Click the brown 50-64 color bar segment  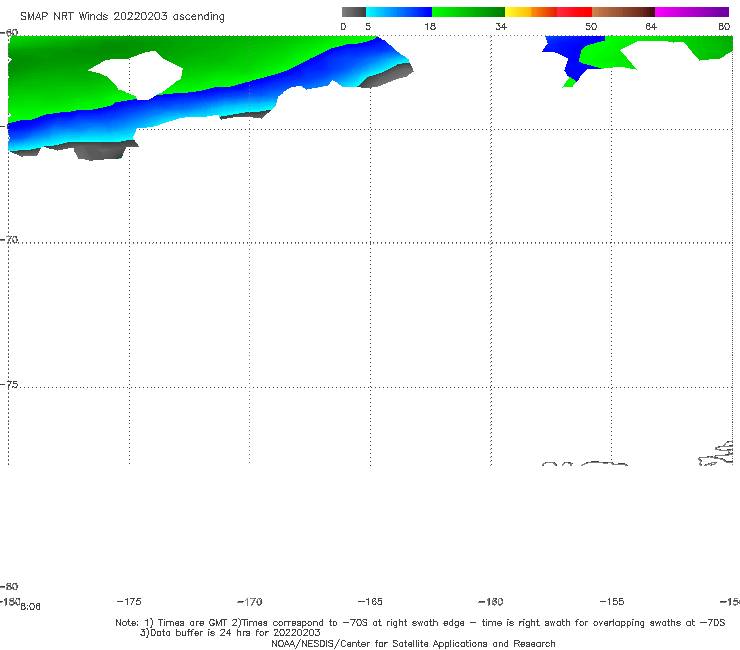[623, 12]
